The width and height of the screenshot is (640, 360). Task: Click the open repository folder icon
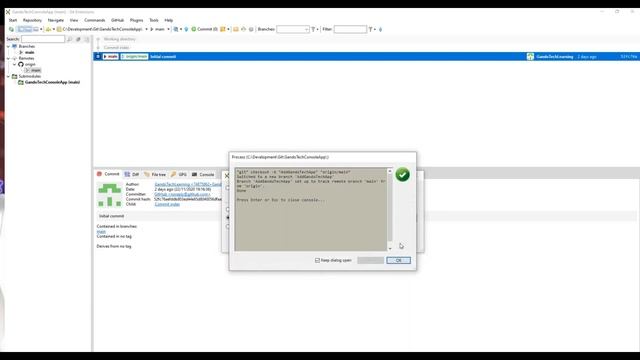48,29
